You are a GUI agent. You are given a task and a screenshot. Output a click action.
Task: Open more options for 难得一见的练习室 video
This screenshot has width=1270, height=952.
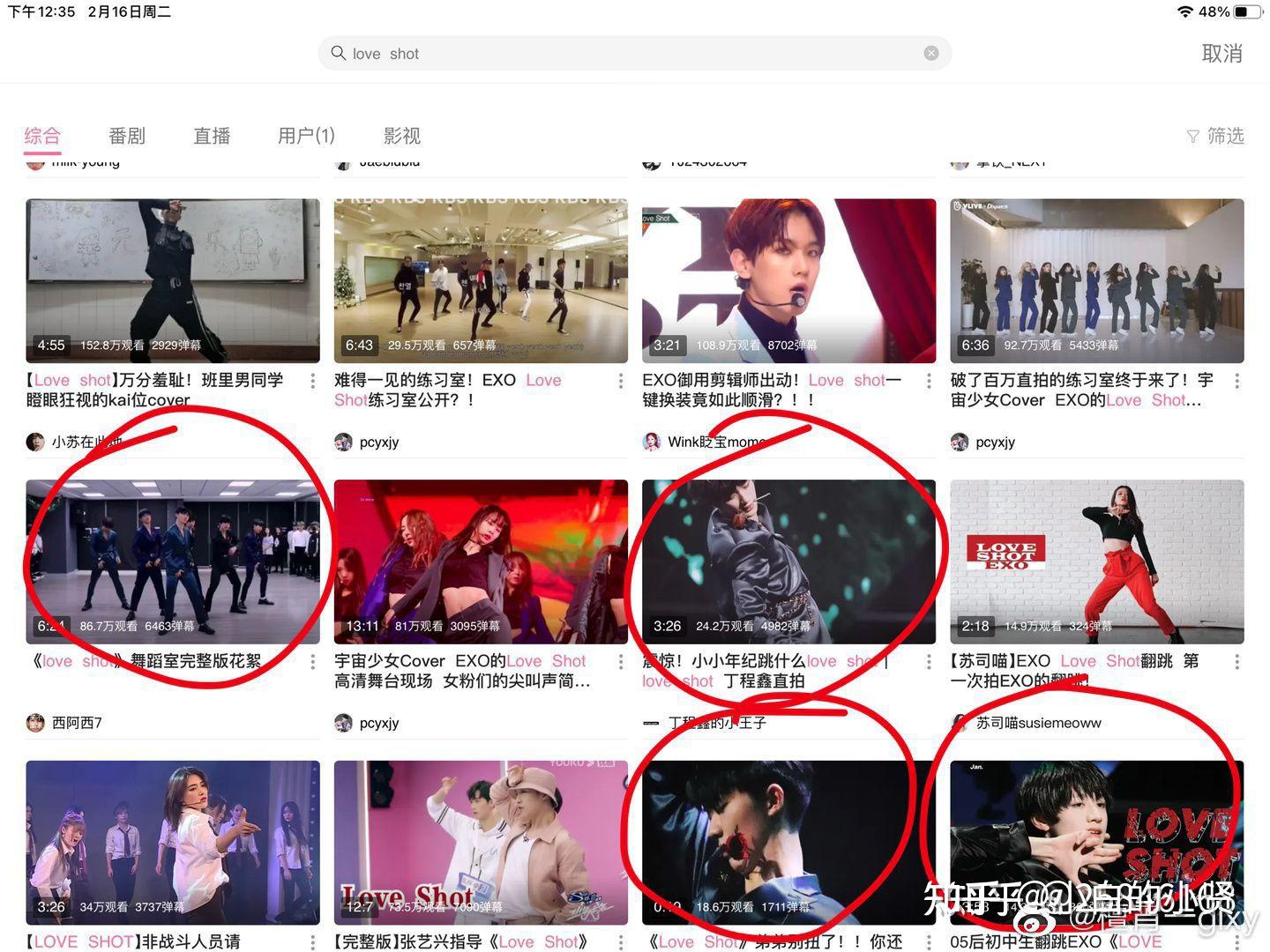tap(620, 381)
